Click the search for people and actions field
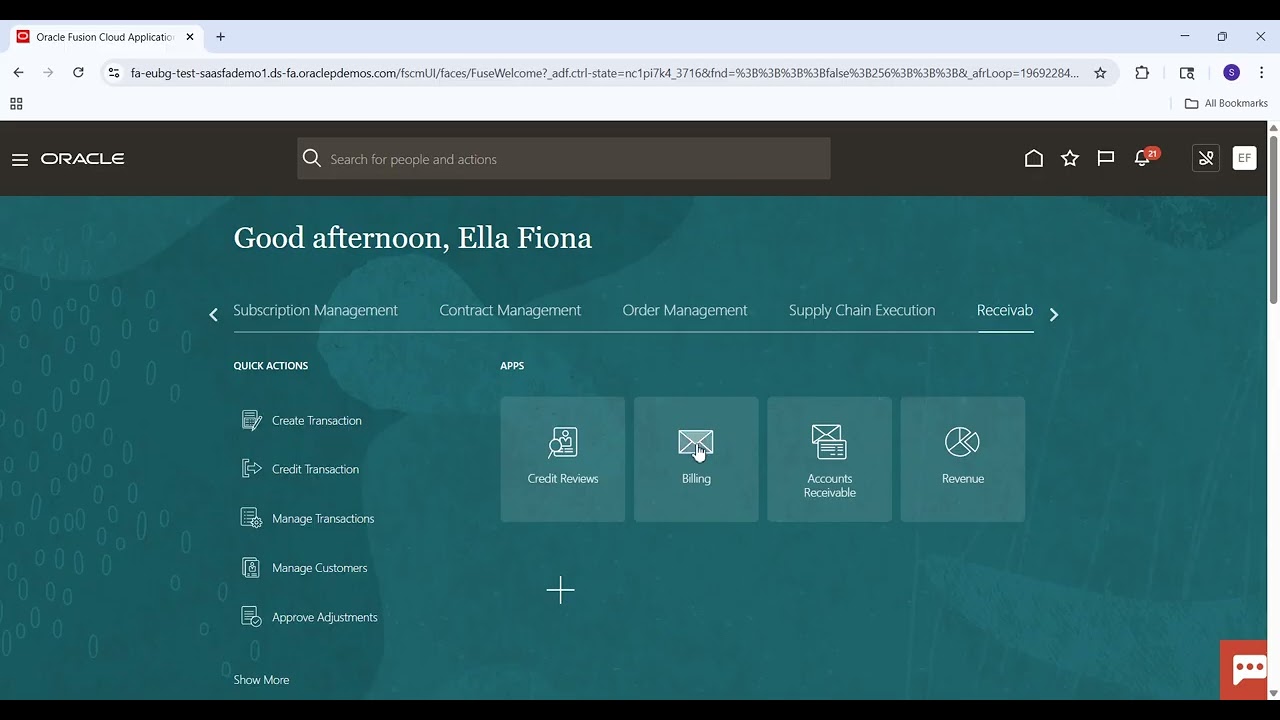1280x720 pixels. [x=564, y=159]
